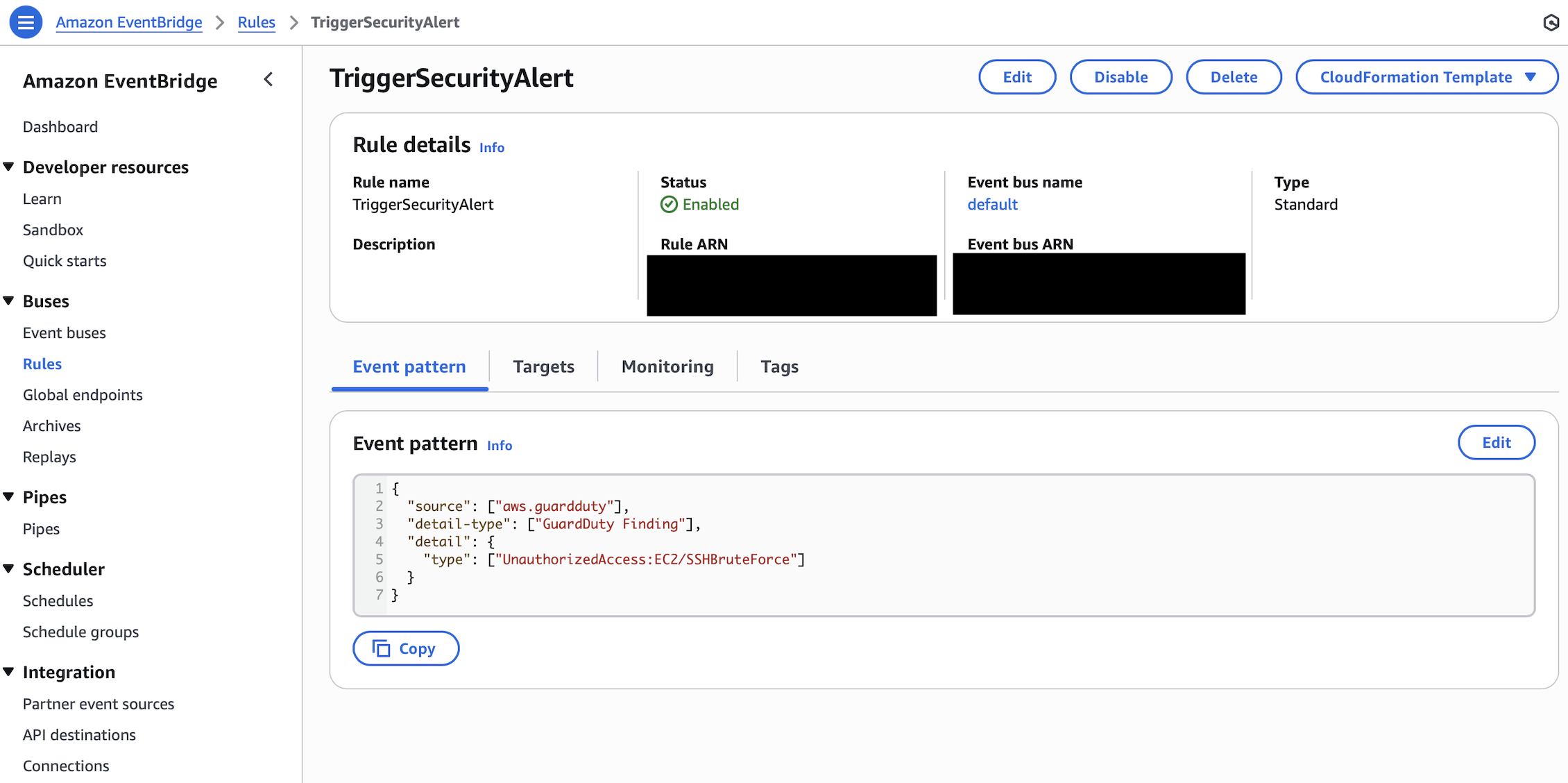Edit the event pattern
The image size is (1568, 783).
(1497, 443)
